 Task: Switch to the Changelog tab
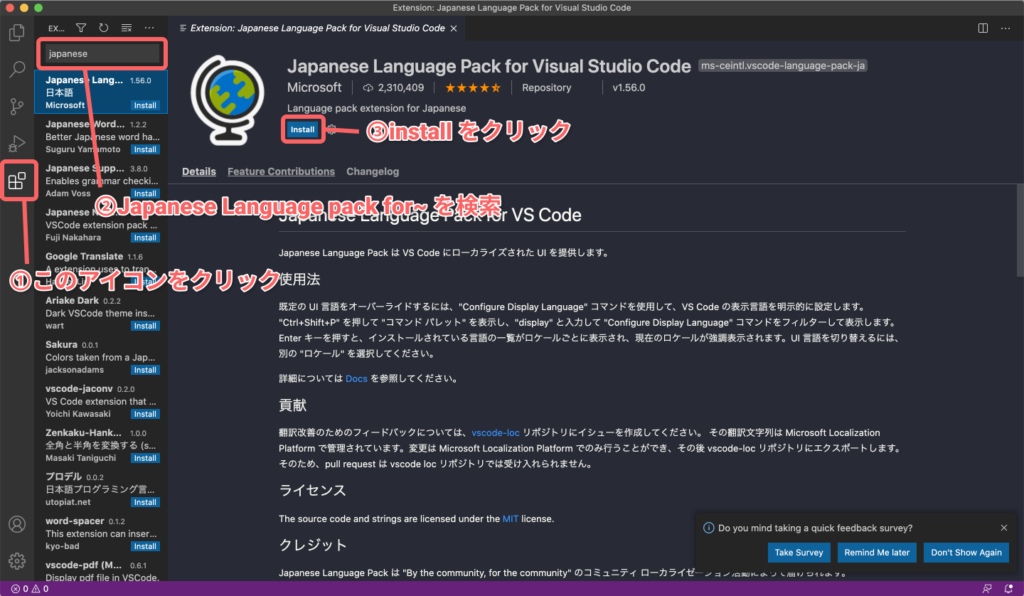(x=372, y=171)
